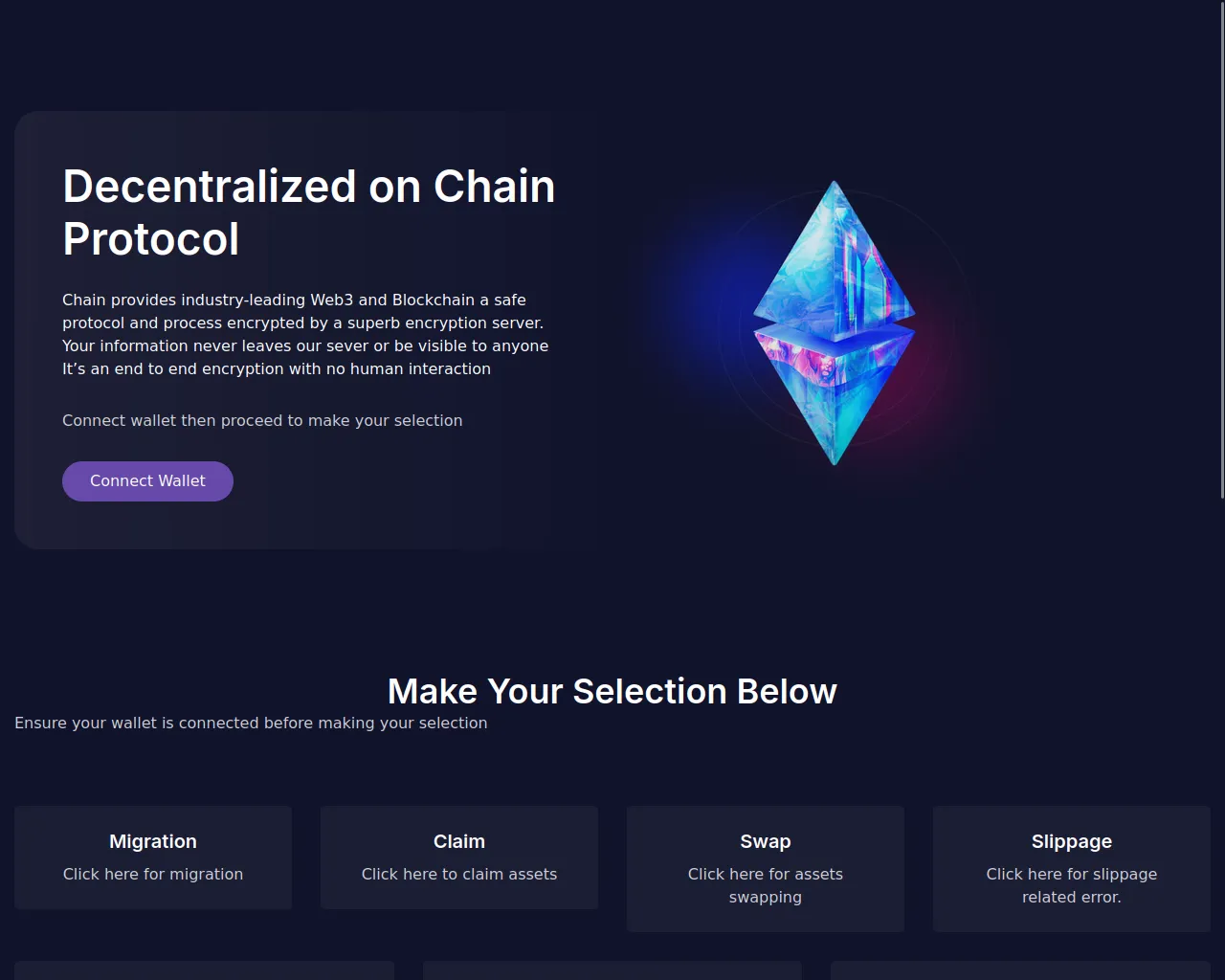Click 'Ensure your wallet is connected' notice text
The width and height of the screenshot is (1225, 980).
(251, 723)
